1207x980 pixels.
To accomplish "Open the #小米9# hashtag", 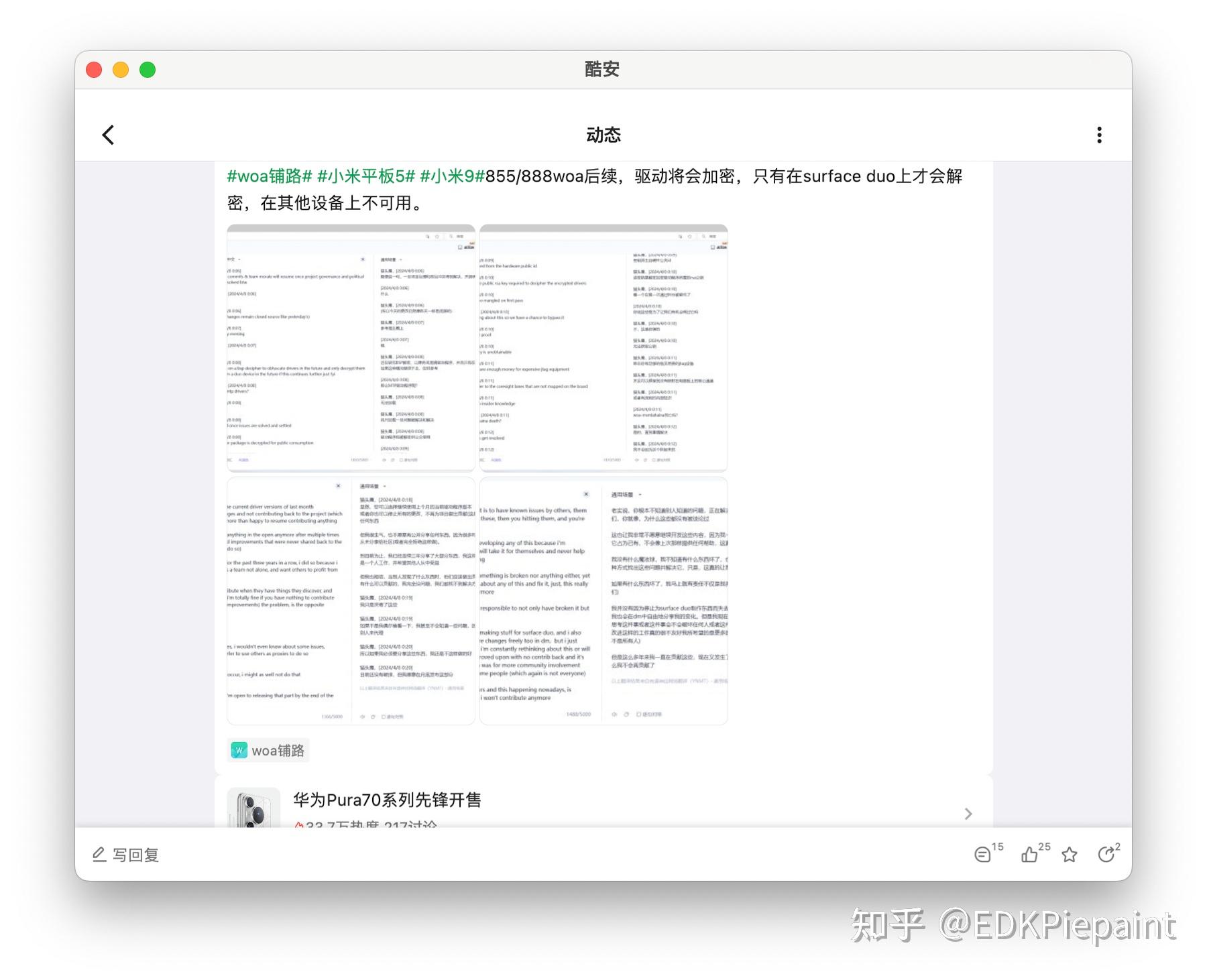I will pyautogui.click(x=451, y=176).
